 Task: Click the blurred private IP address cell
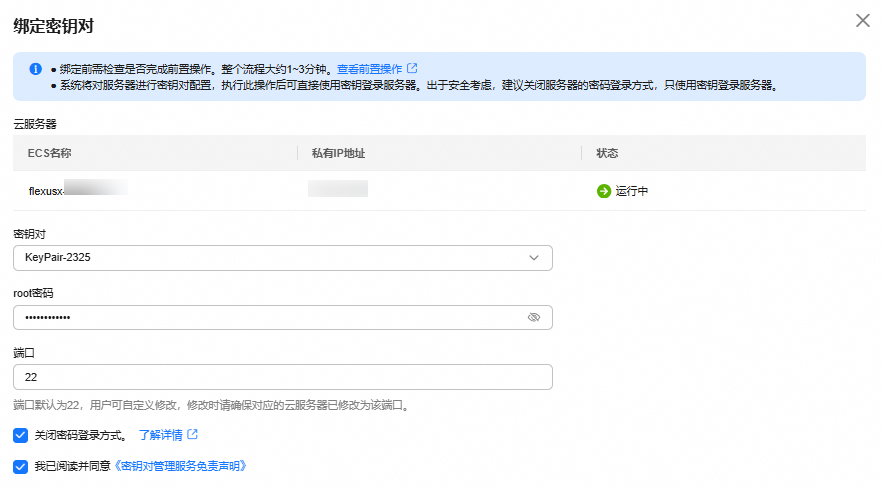(x=338, y=188)
